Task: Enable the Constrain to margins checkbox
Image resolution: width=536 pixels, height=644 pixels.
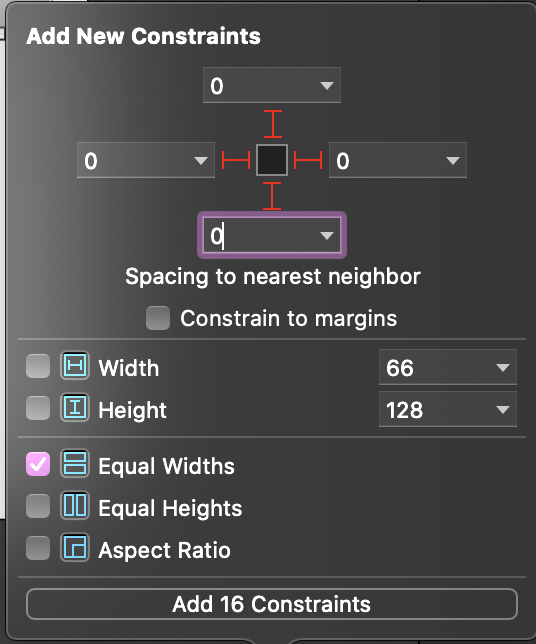Action: 158,318
